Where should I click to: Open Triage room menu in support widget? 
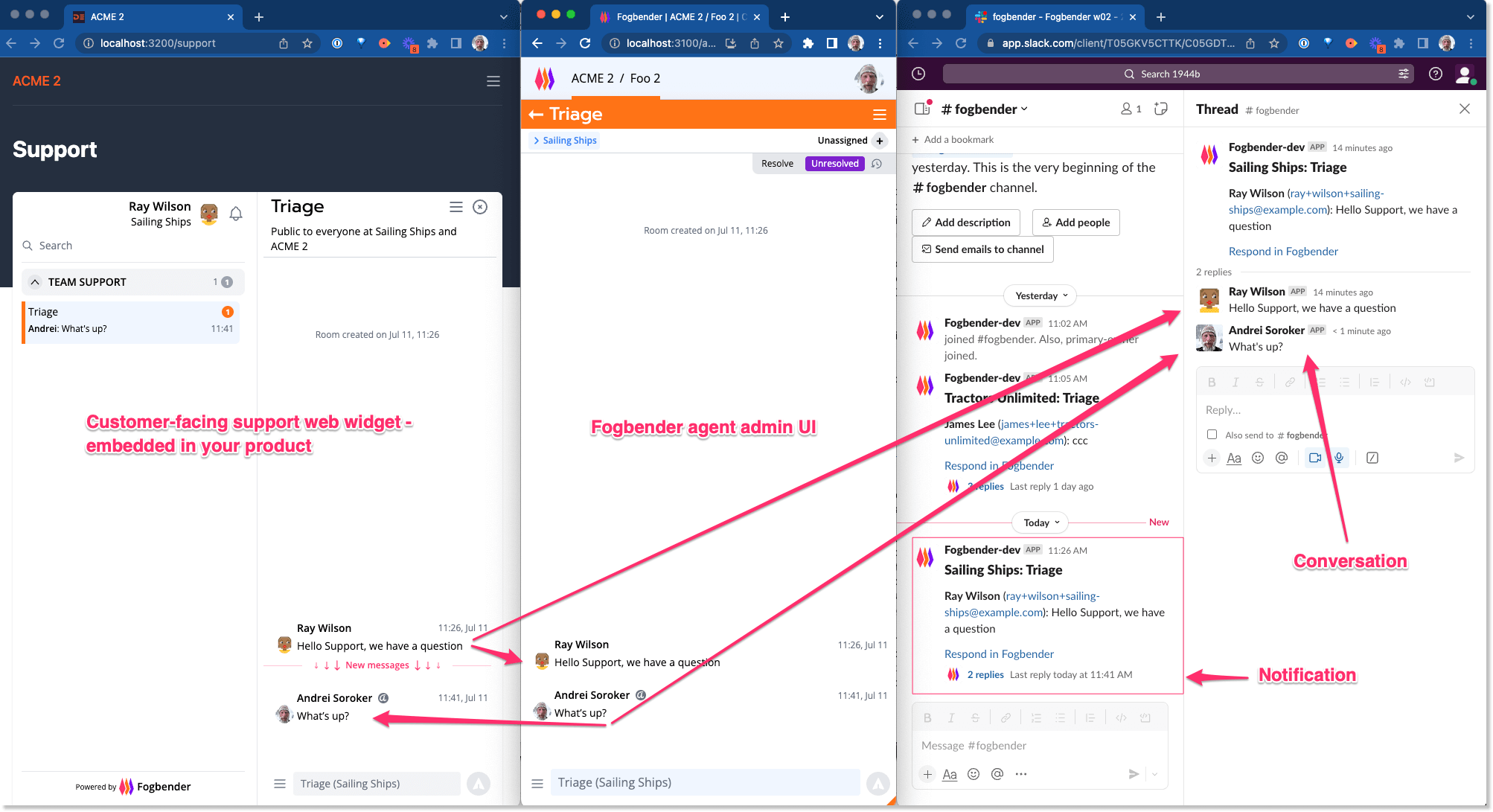coord(456,207)
